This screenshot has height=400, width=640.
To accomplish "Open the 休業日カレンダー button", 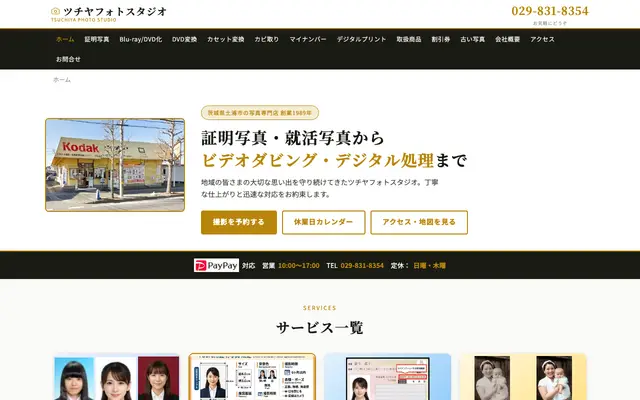I will (323, 222).
